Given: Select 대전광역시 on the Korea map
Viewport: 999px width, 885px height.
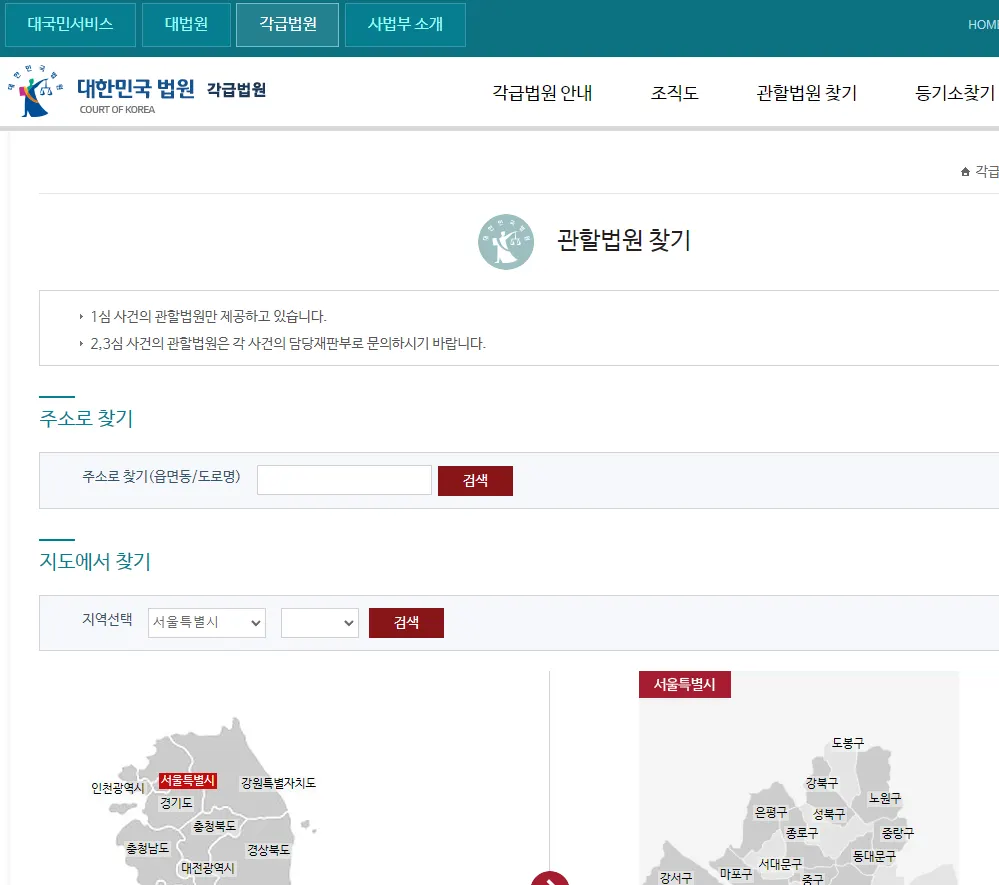Looking at the screenshot, I should (208, 868).
